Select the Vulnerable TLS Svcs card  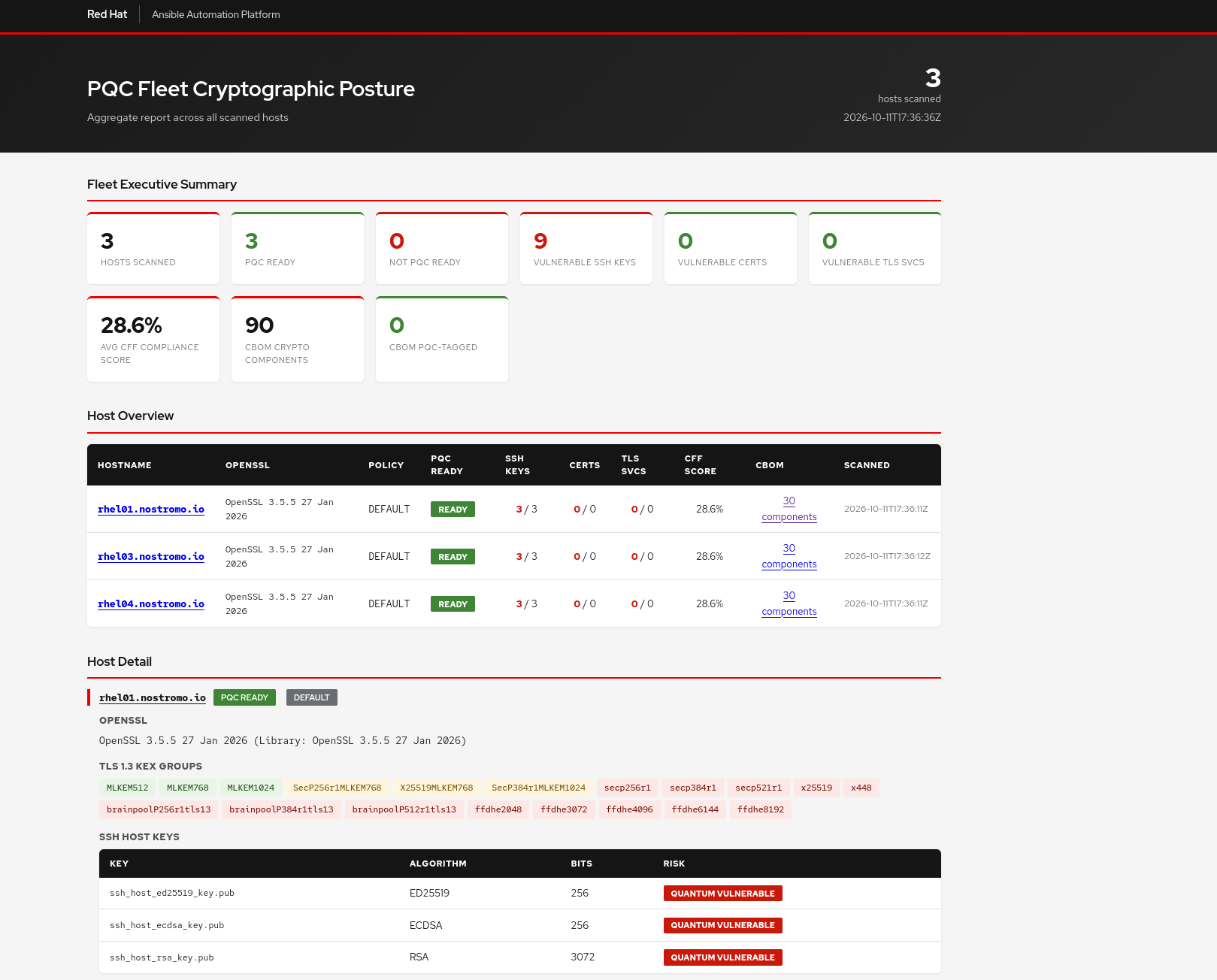[x=875, y=248]
